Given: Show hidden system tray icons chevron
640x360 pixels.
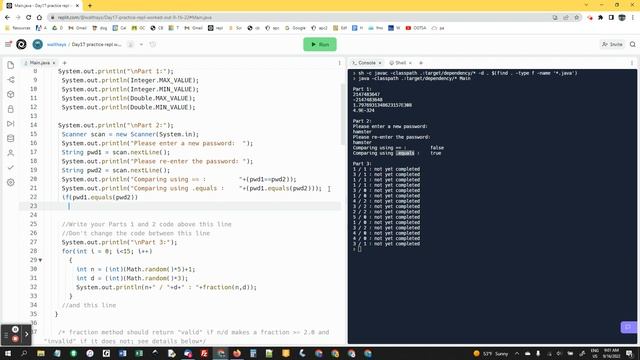Looking at the screenshot, I should [x=517, y=353].
